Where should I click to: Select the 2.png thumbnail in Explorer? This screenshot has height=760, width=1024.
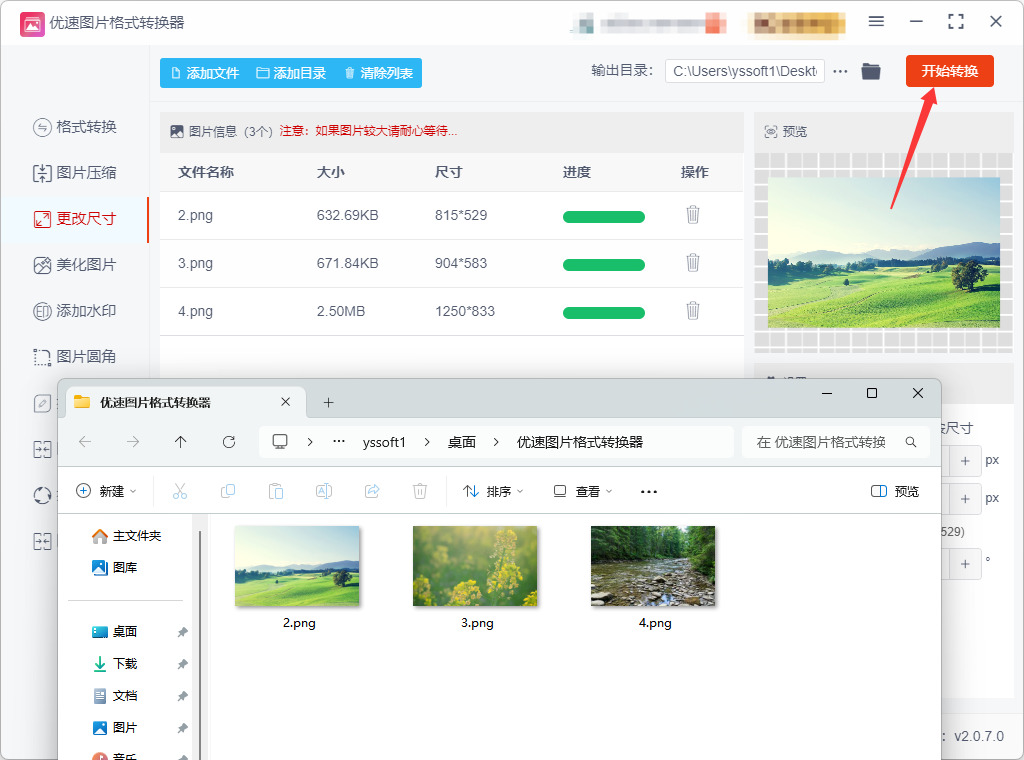(297, 566)
